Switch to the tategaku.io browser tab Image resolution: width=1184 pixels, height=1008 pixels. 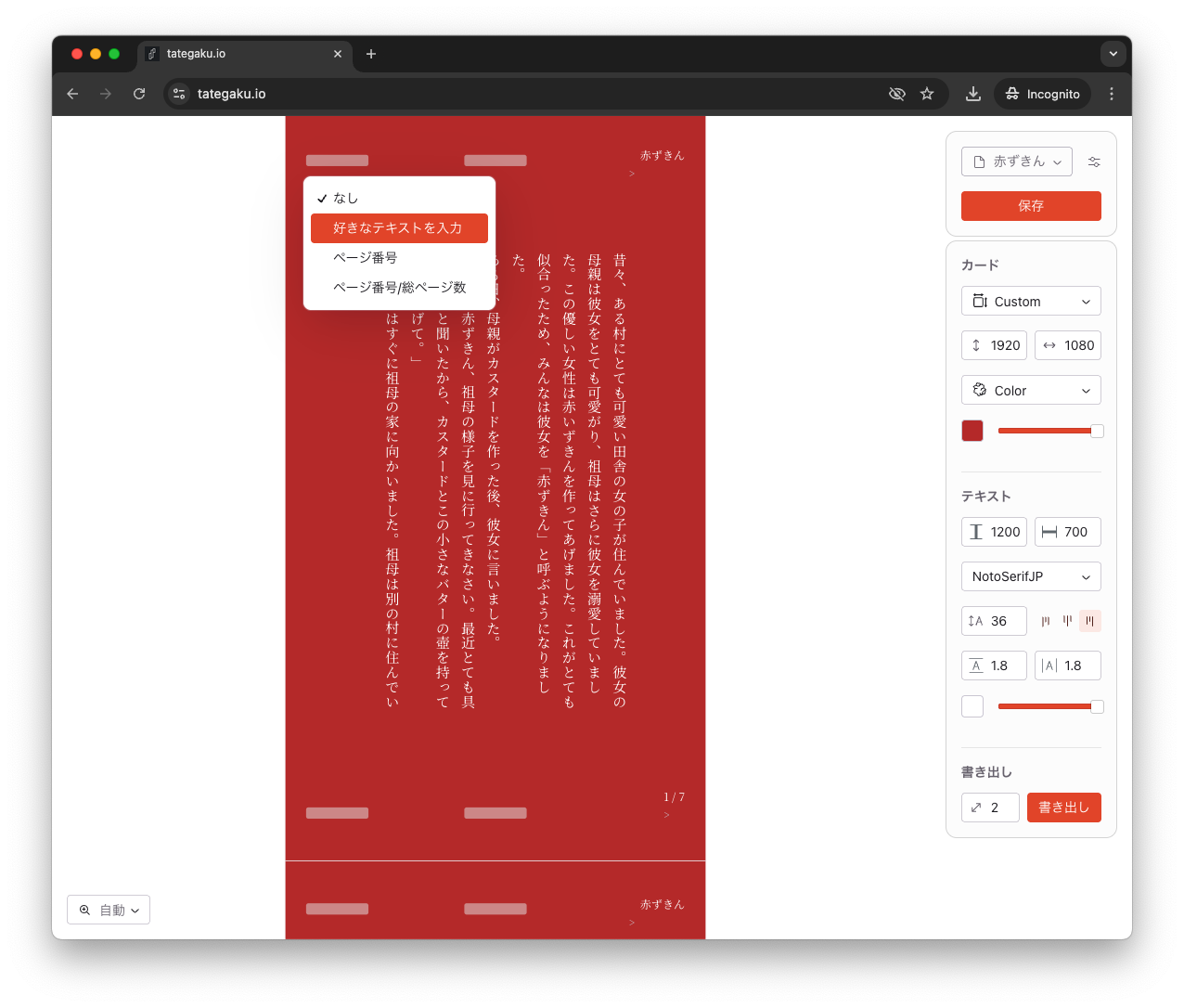(234, 54)
